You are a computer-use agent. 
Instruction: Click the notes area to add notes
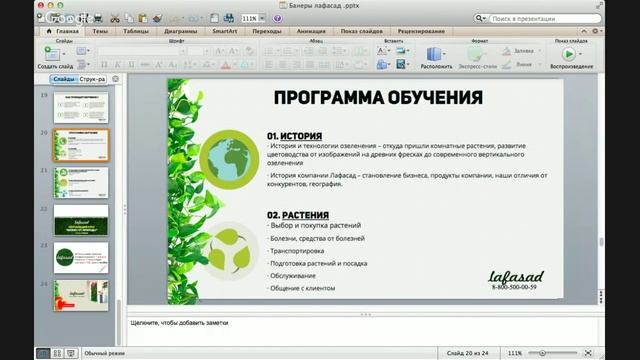[x=362, y=331]
